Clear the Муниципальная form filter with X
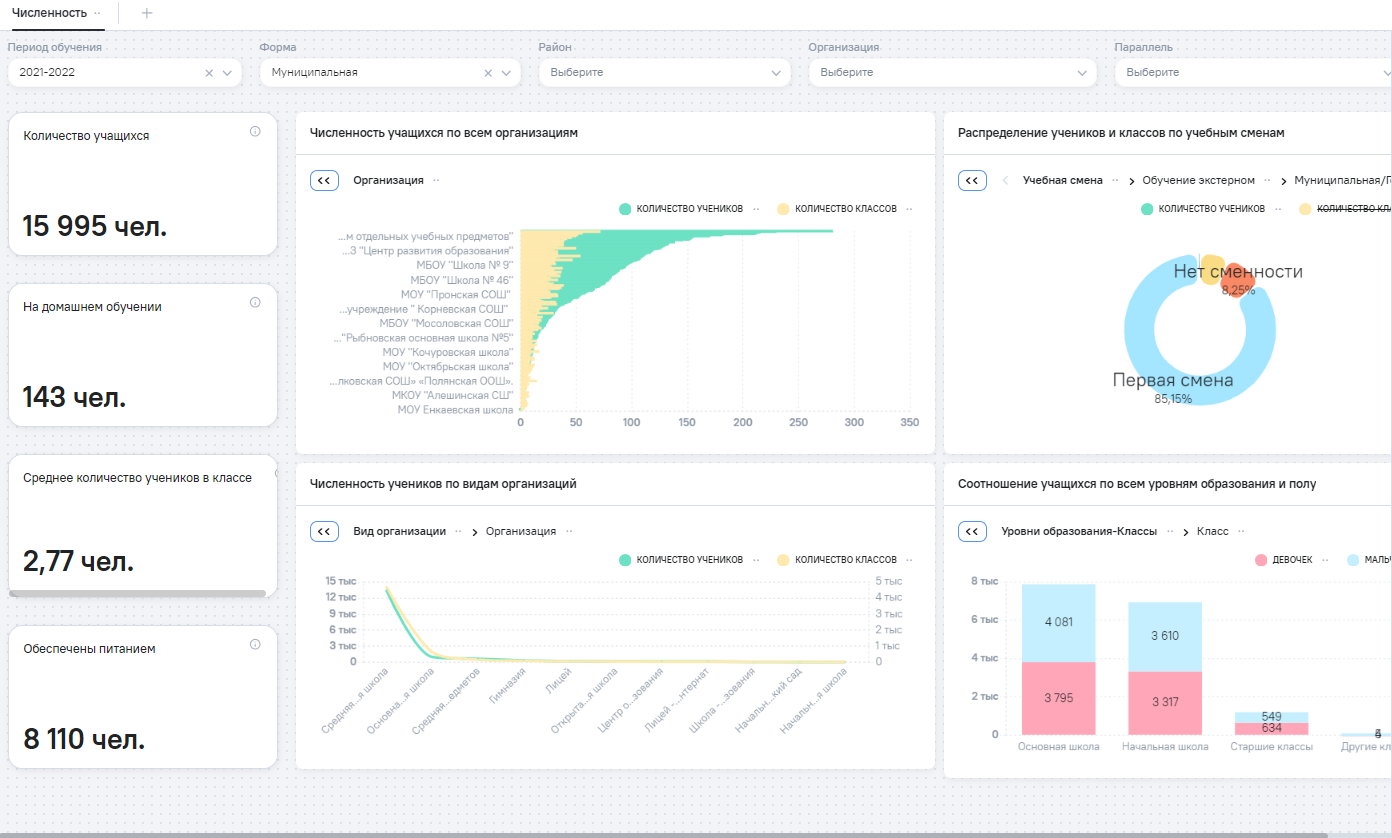Image resolution: width=1392 pixels, height=838 pixels. pos(488,73)
